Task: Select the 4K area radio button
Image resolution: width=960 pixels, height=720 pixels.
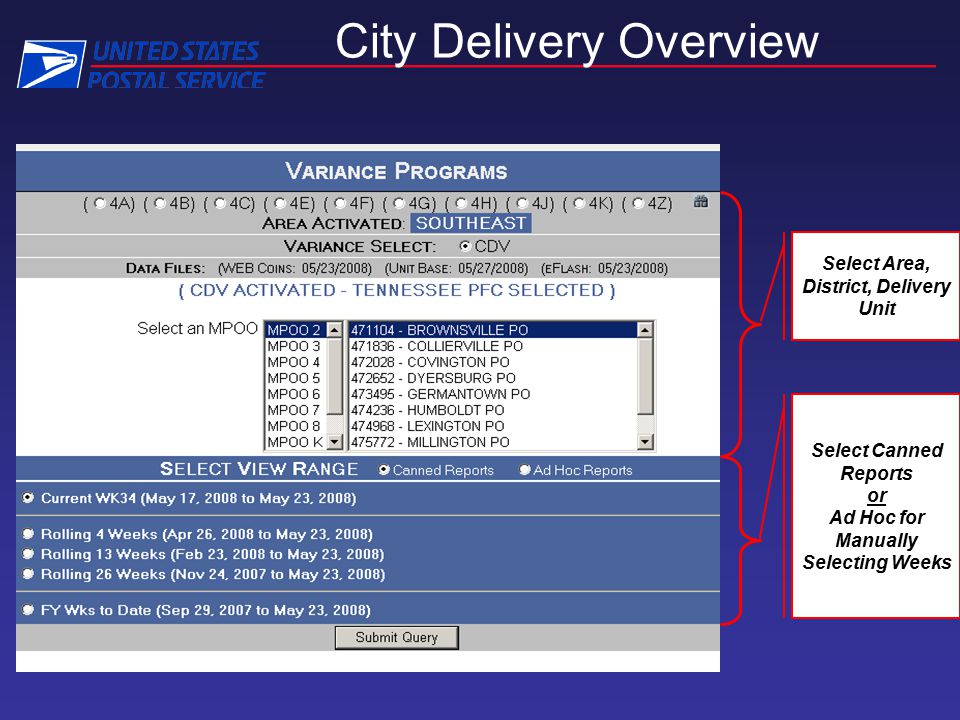Action: [579, 203]
